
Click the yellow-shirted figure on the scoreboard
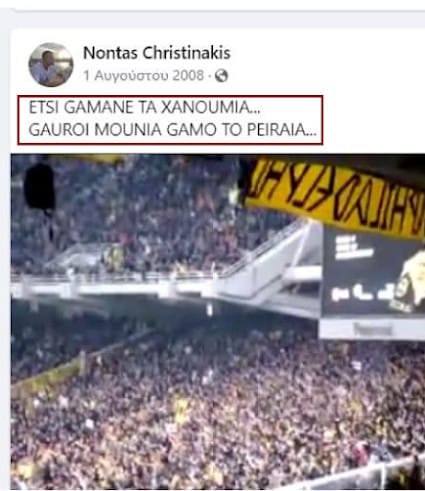[x=409, y=282]
